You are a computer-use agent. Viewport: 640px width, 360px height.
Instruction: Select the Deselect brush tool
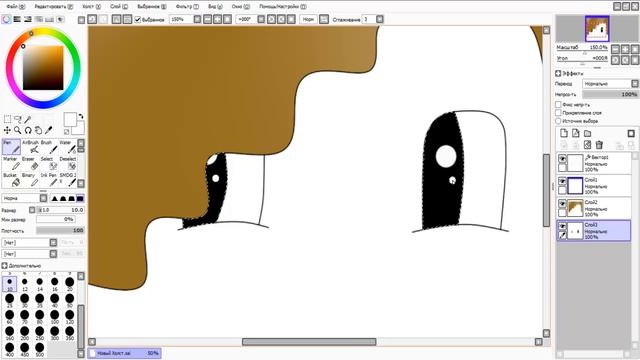67,163
